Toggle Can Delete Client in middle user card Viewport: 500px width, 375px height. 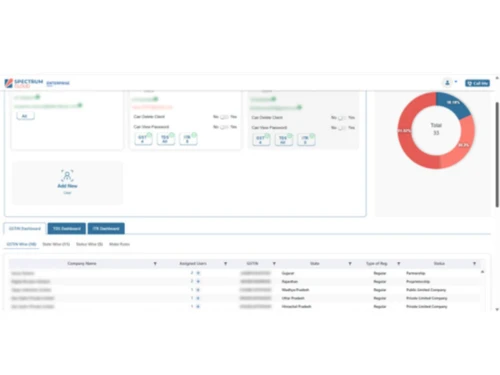pos(224,117)
